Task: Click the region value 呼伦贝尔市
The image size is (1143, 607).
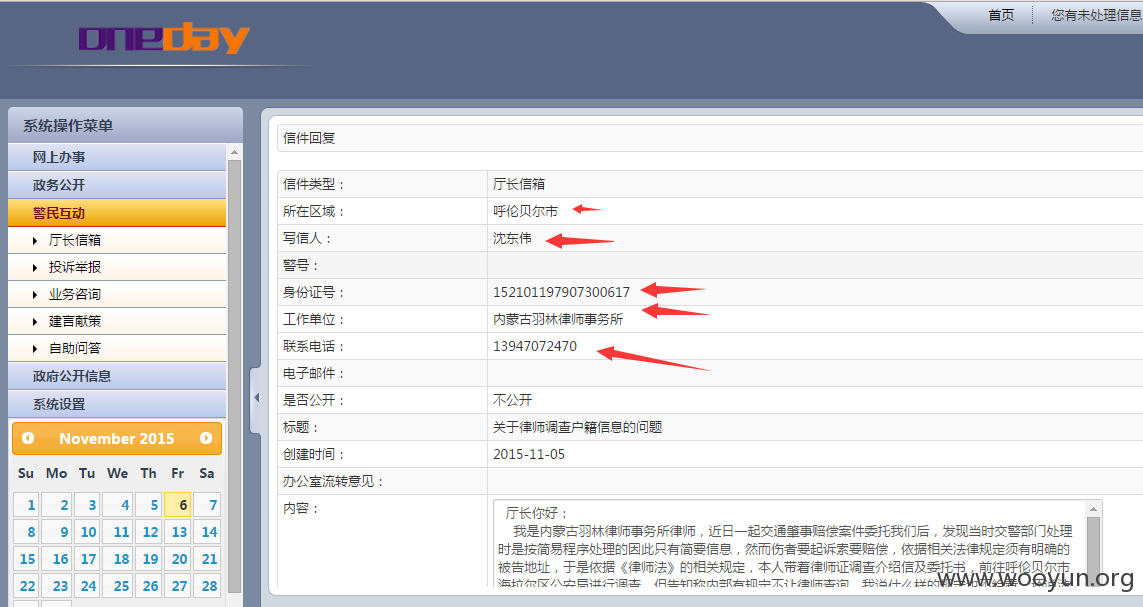Action: (525, 211)
